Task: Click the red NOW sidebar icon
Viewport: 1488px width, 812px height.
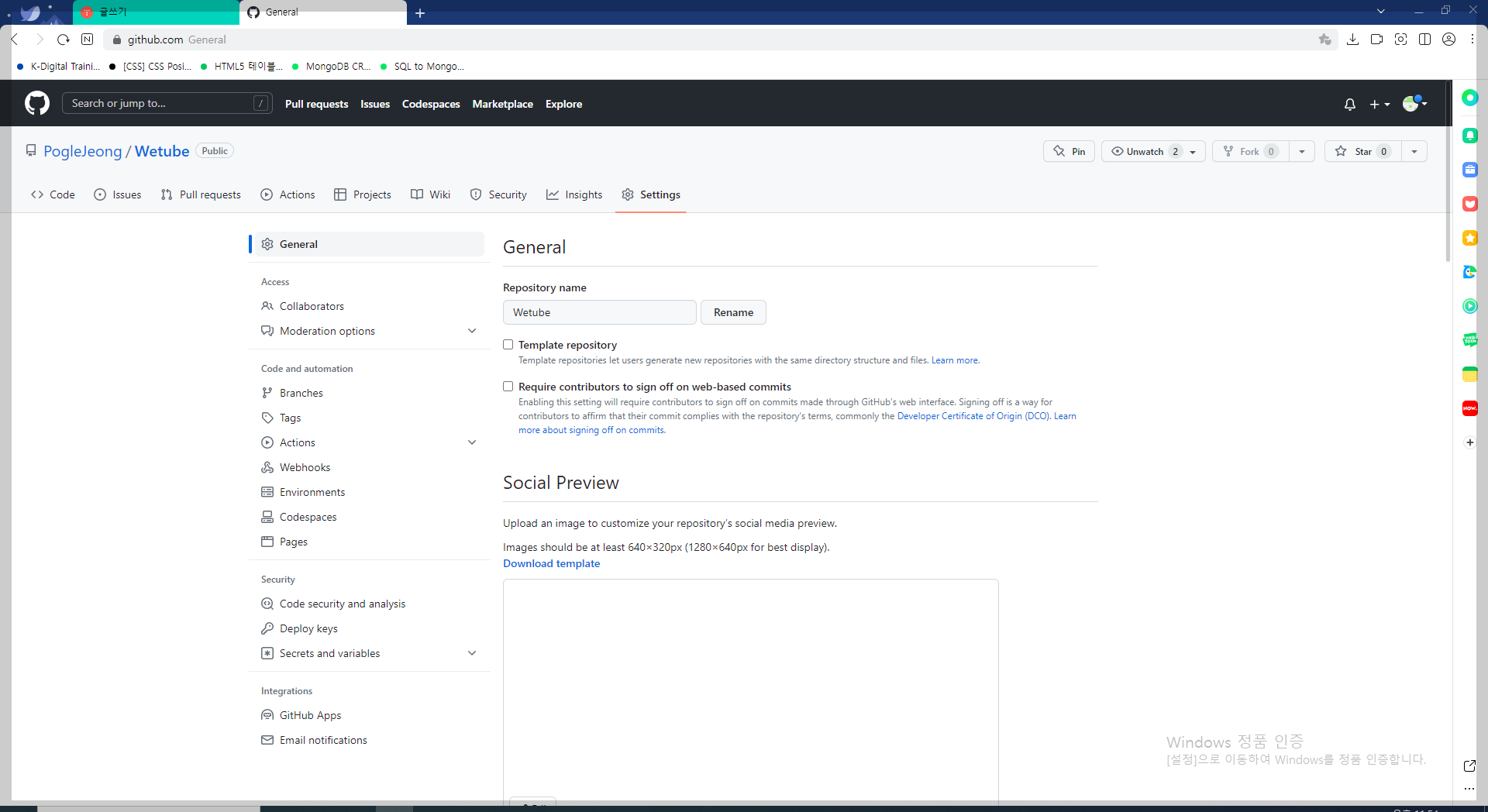Action: pos(1469,408)
